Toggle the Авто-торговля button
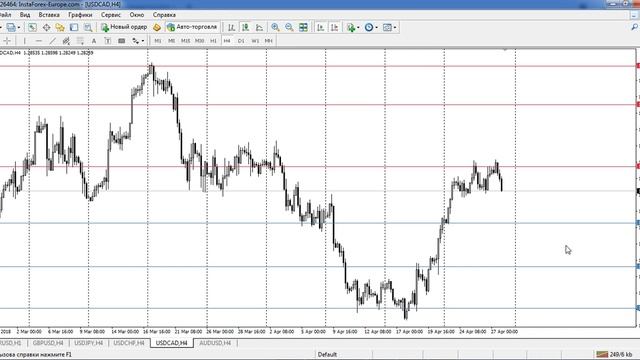 tap(192, 27)
